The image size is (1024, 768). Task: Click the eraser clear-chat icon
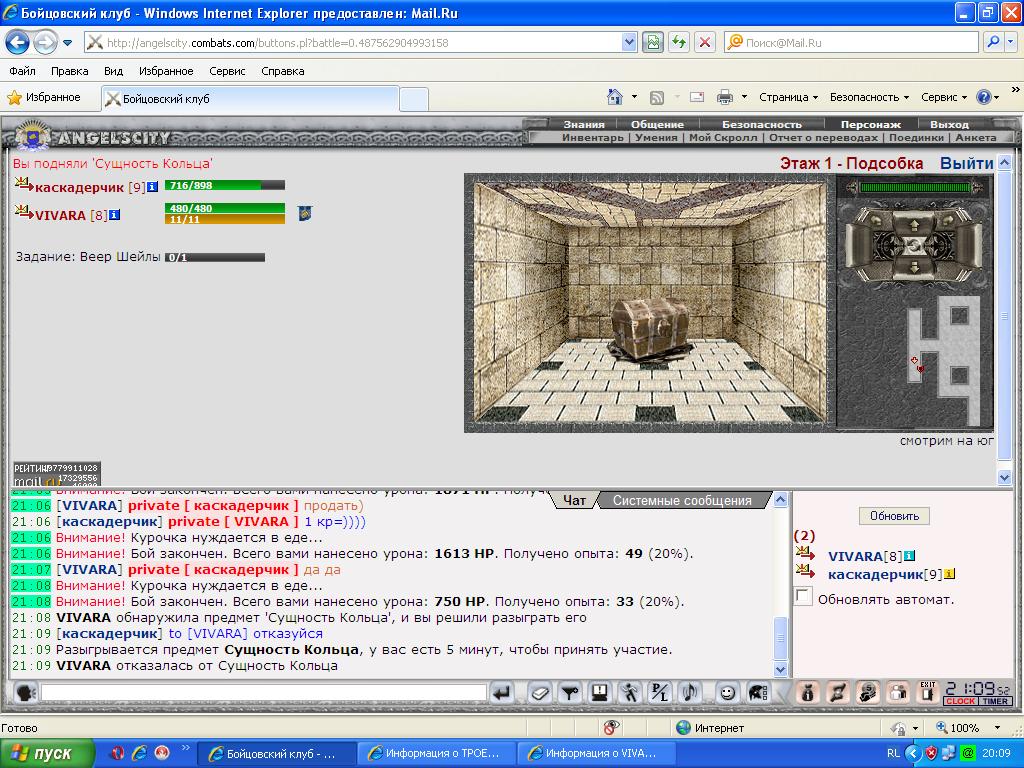tap(539, 693)
